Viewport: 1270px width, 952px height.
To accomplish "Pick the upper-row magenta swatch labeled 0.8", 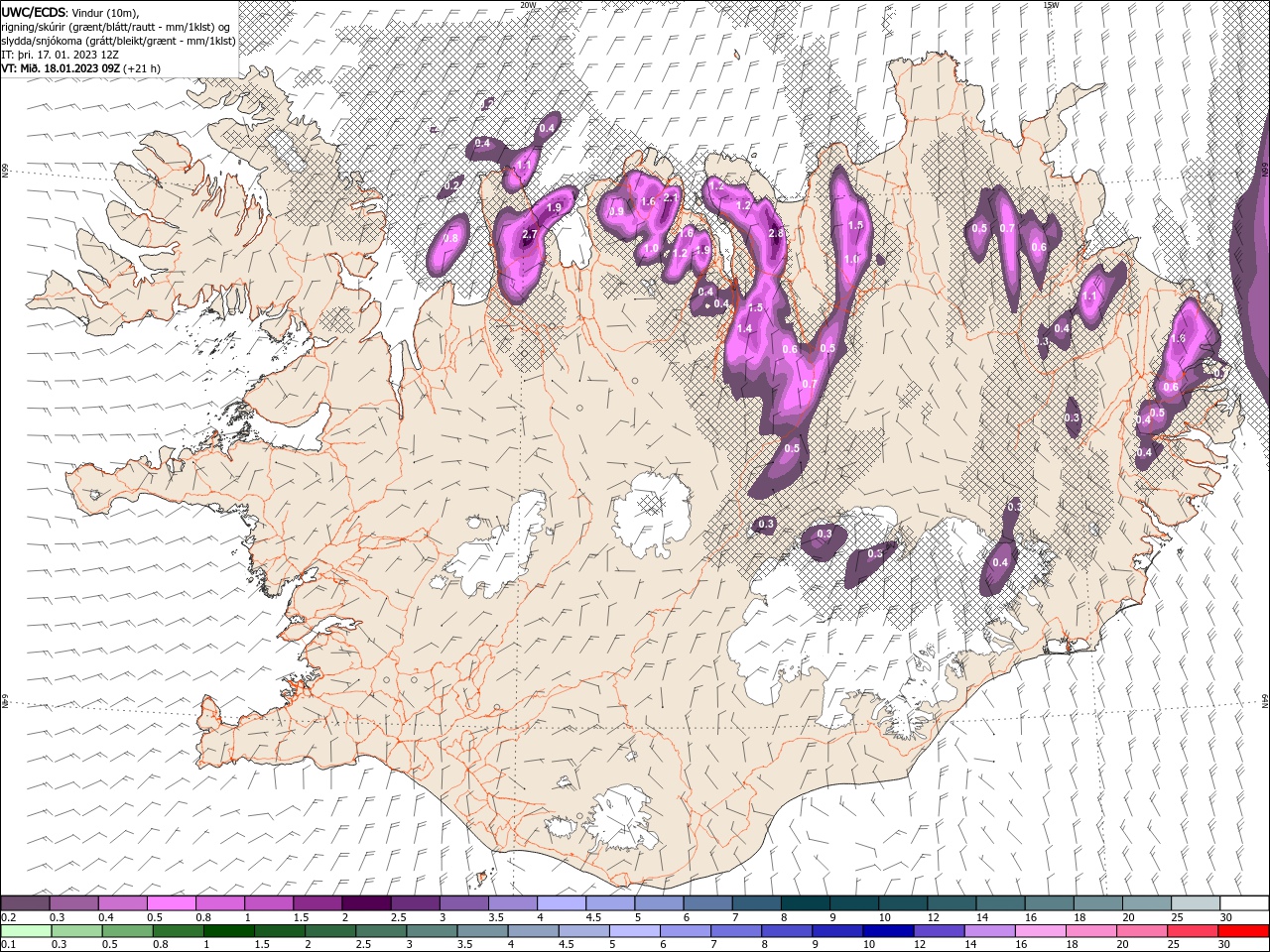I will [x=219, y=903].
